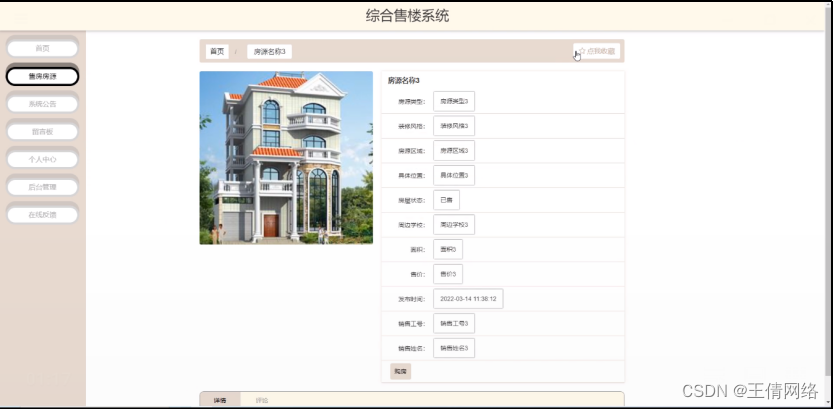This screenshot has width=834, height=409.
Task: Click the 购房 purchase button
Action: click(x=401, y=371)
